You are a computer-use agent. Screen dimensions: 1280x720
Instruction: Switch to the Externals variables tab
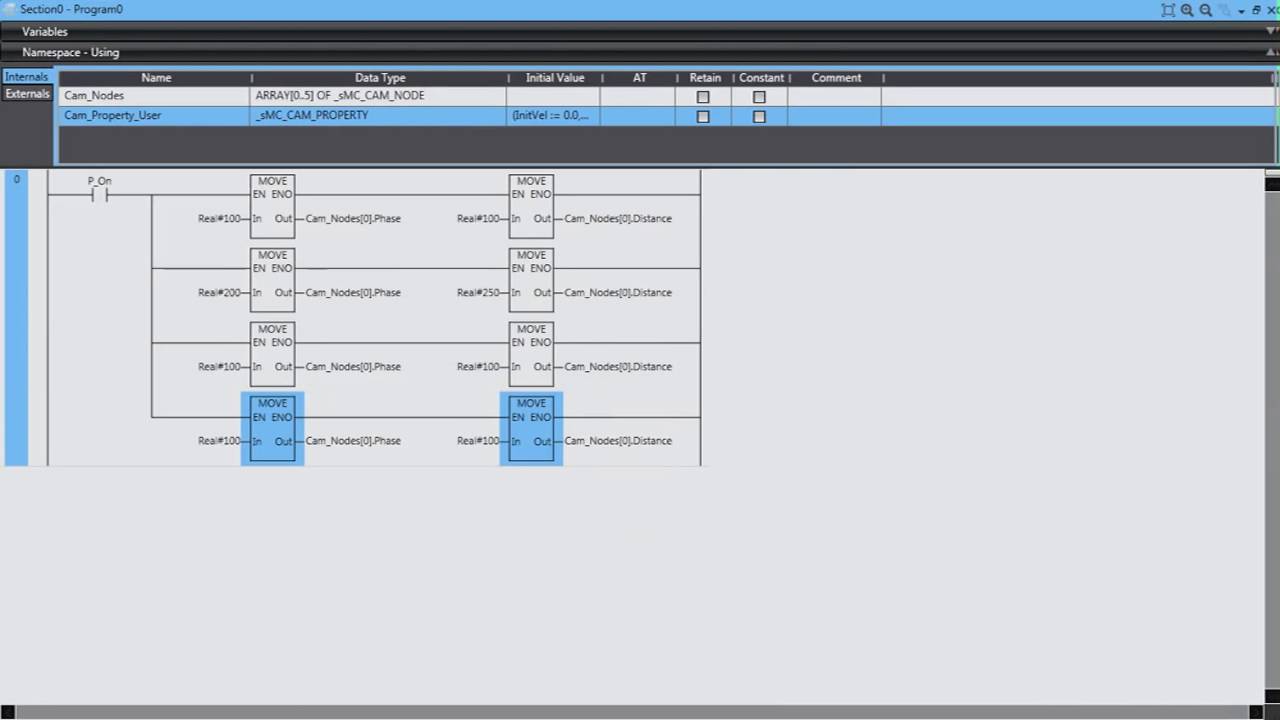click(x=27, y=94)
